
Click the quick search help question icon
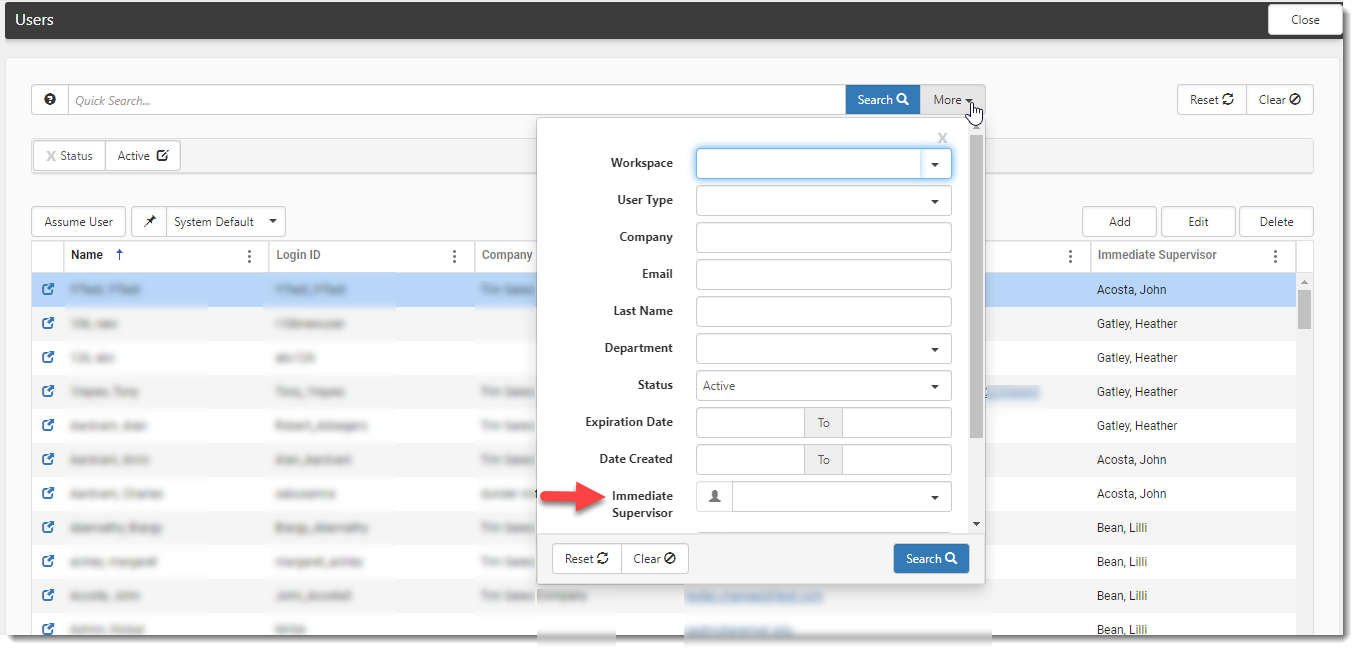50,100
